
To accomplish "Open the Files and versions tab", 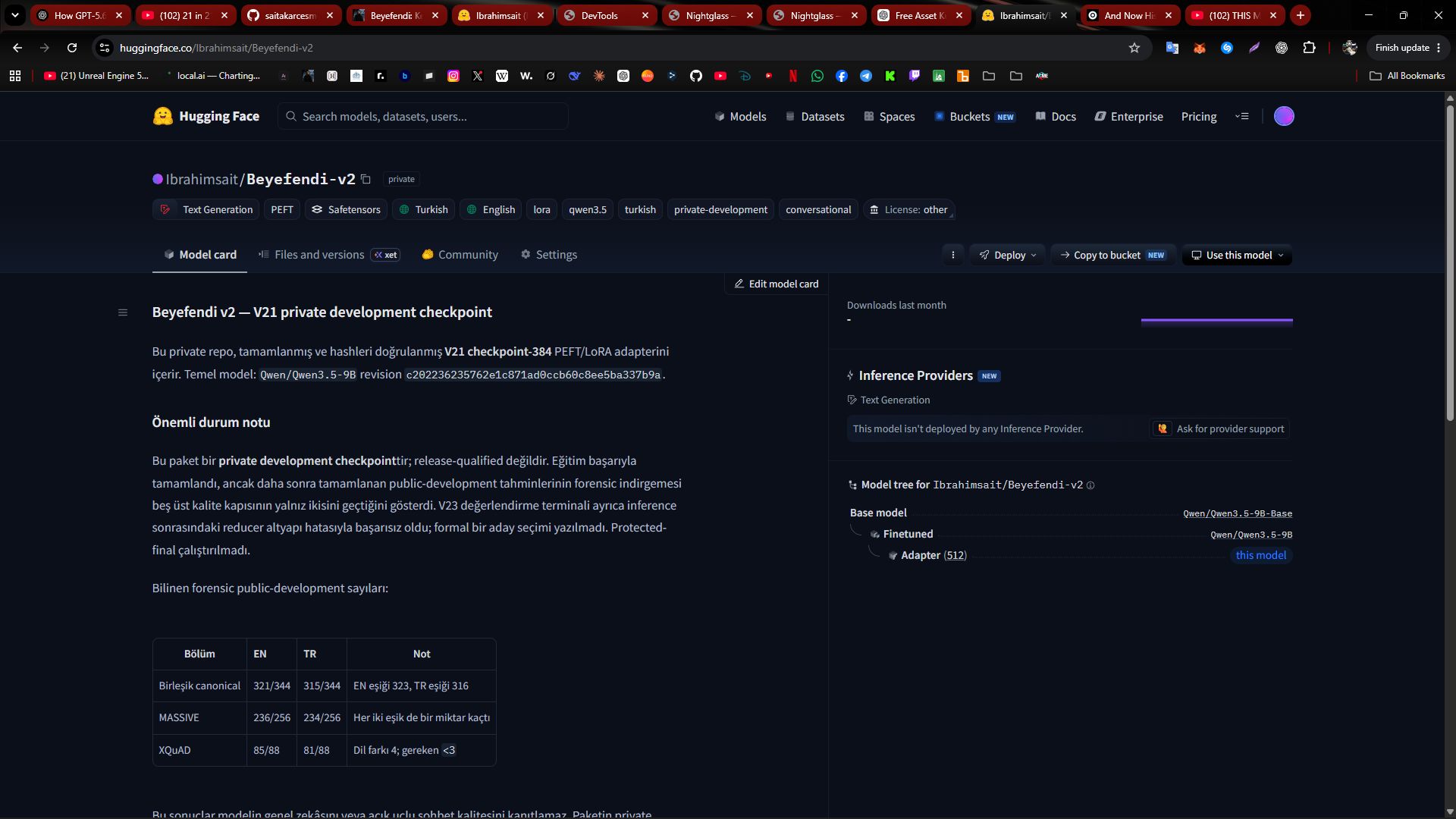I will 329,255.
